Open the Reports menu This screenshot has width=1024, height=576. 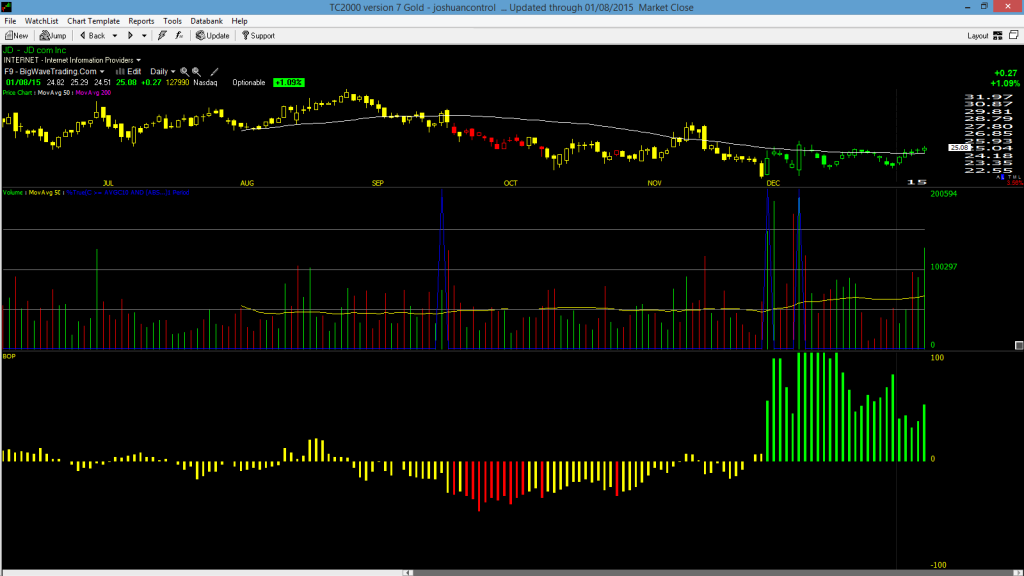click(141, 21)
